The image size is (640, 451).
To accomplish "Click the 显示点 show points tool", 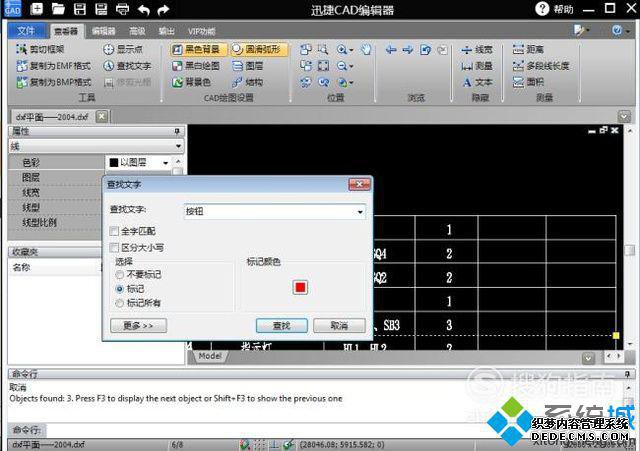I will click(x=123, y=49).
